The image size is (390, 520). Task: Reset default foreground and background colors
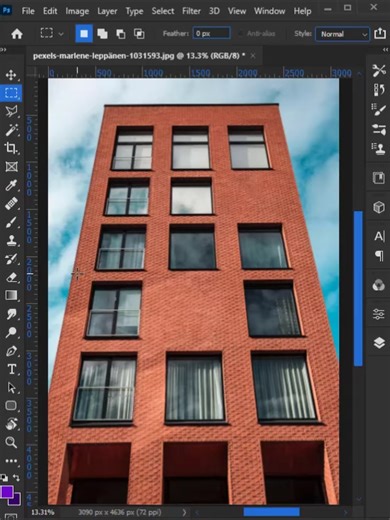[x=4, y=477]
